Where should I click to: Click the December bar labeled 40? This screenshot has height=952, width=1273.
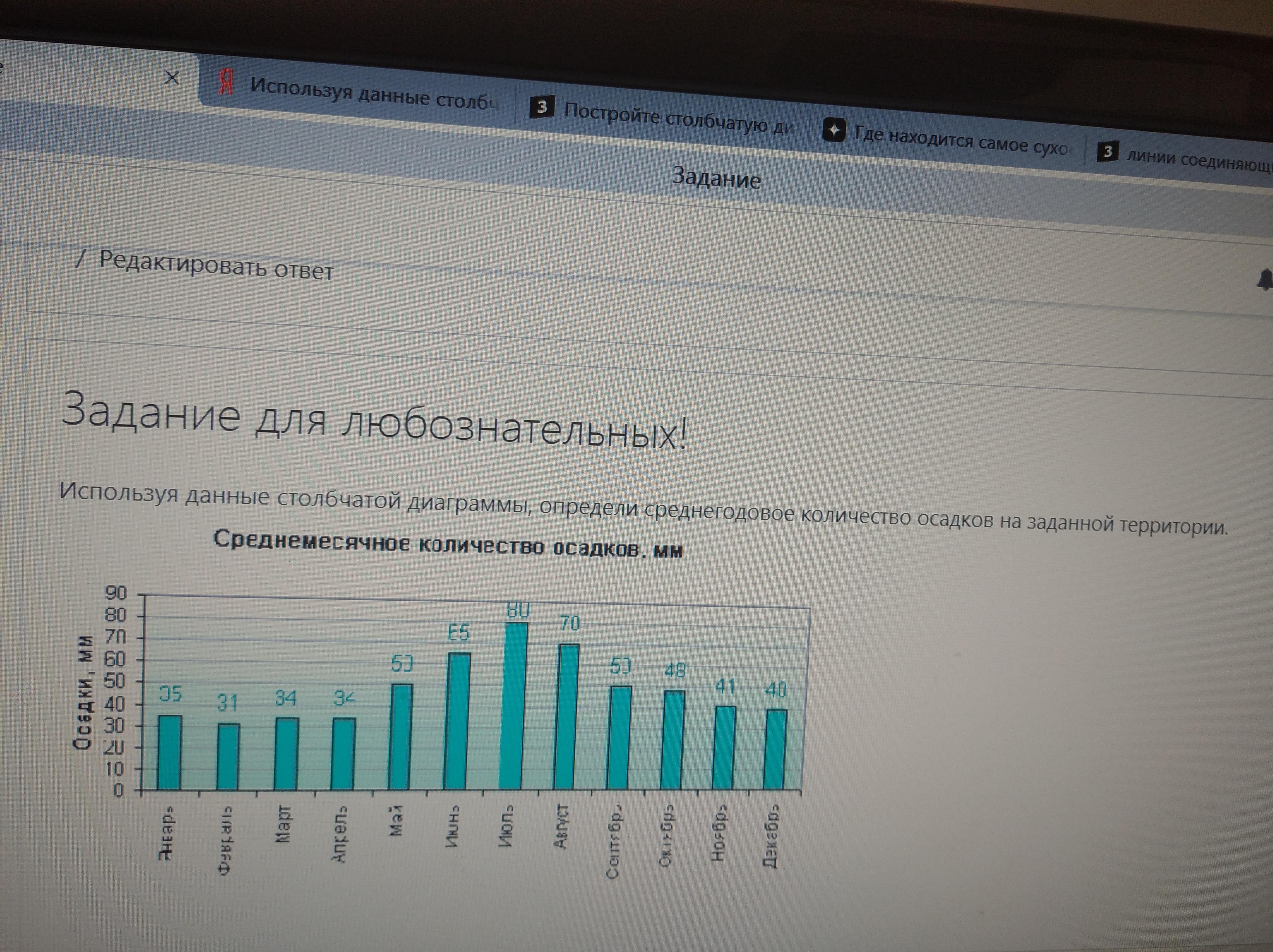[x=775, y=749]
